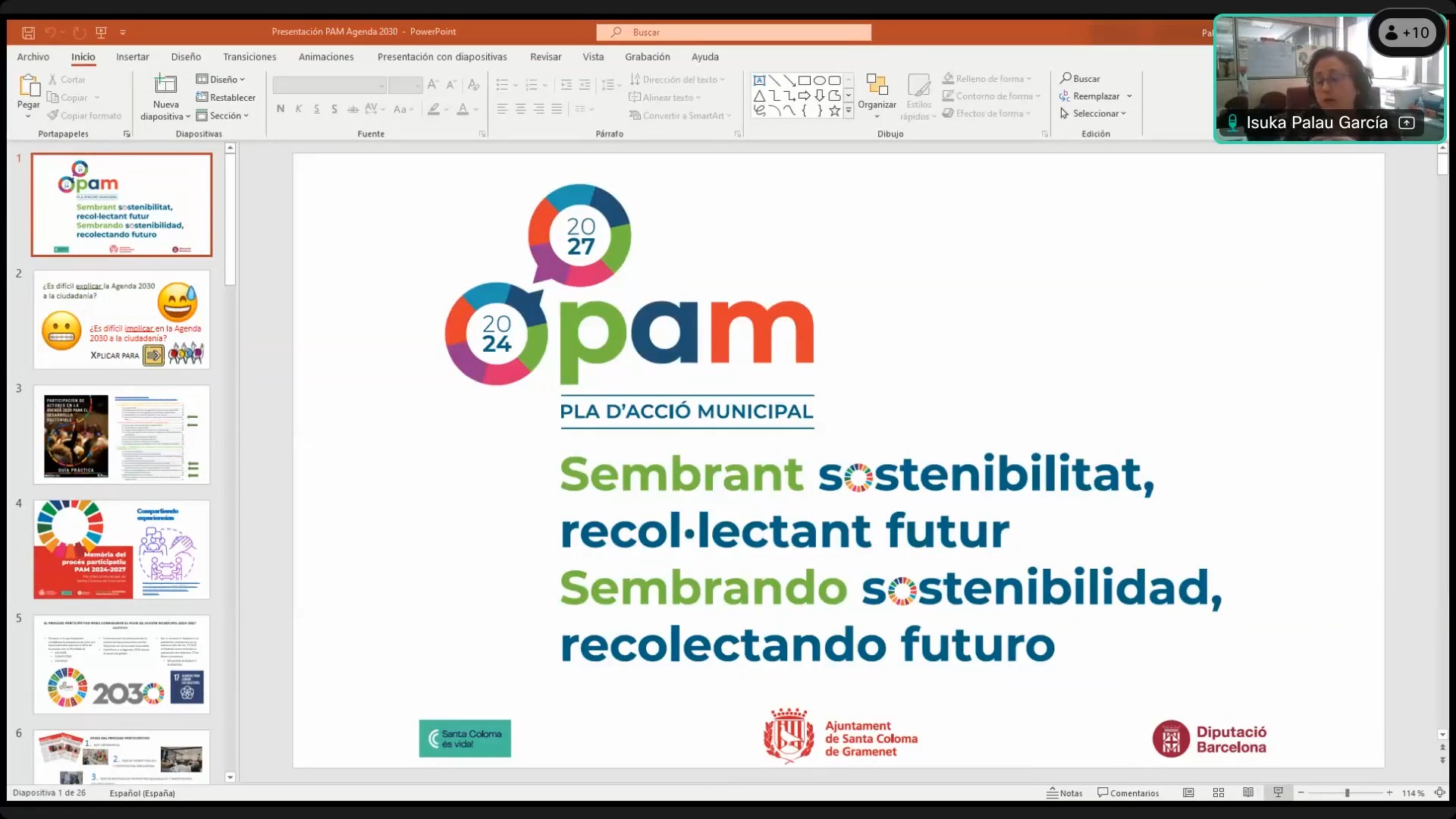1456x819 pixels.
Task: Open Comentarios from the status bar
Action: pos(1128,793)
